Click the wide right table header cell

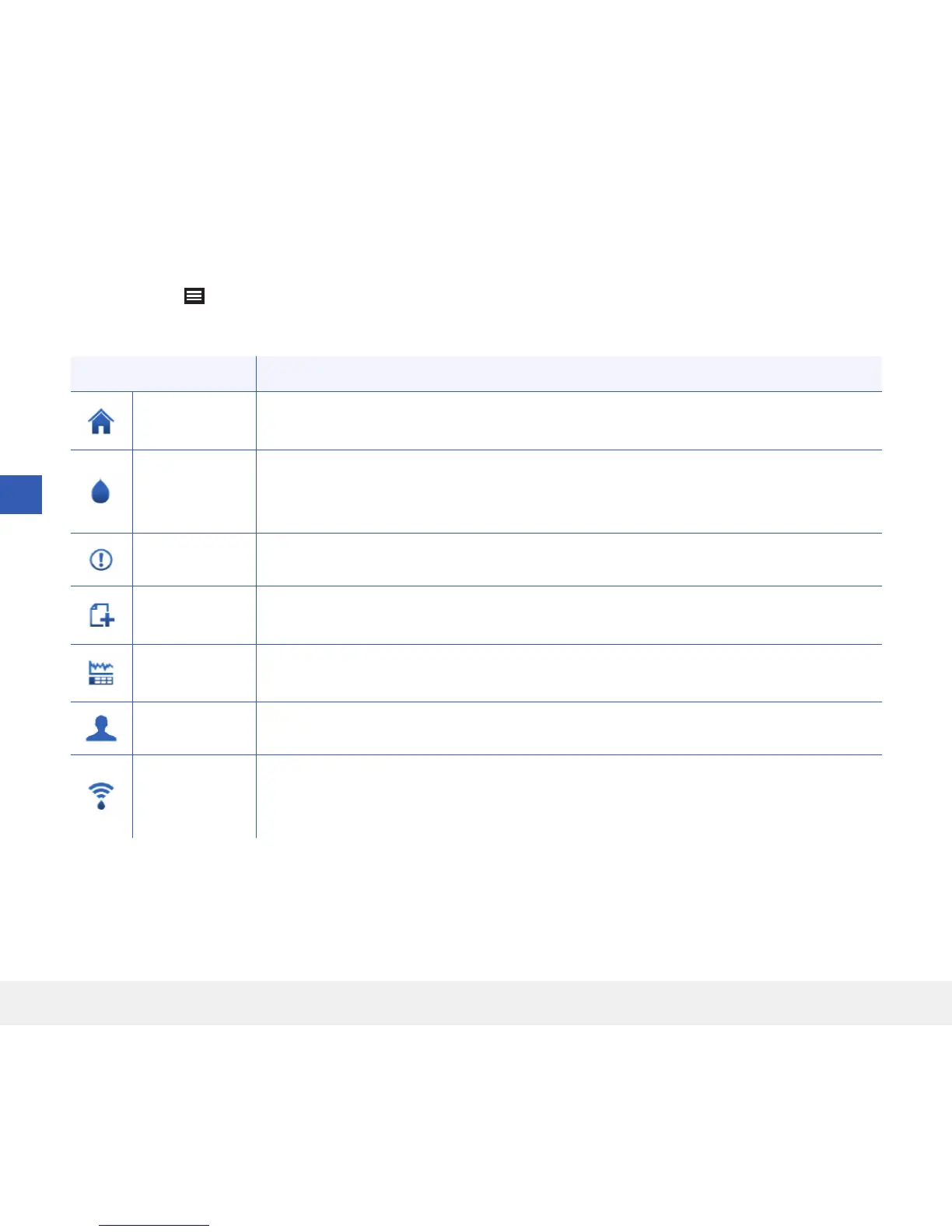[569, 374]
